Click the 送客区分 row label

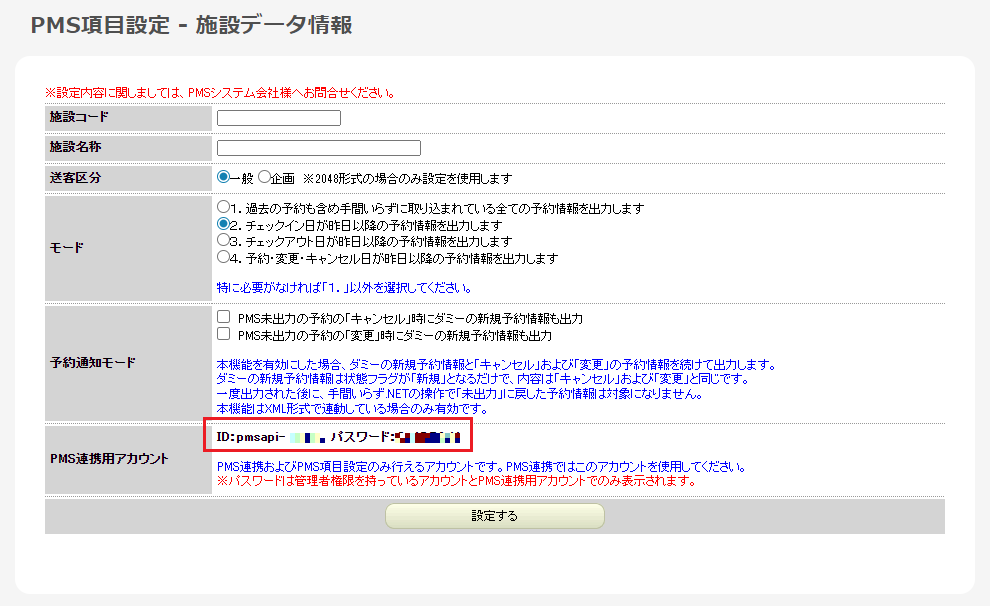coord(76,177)
